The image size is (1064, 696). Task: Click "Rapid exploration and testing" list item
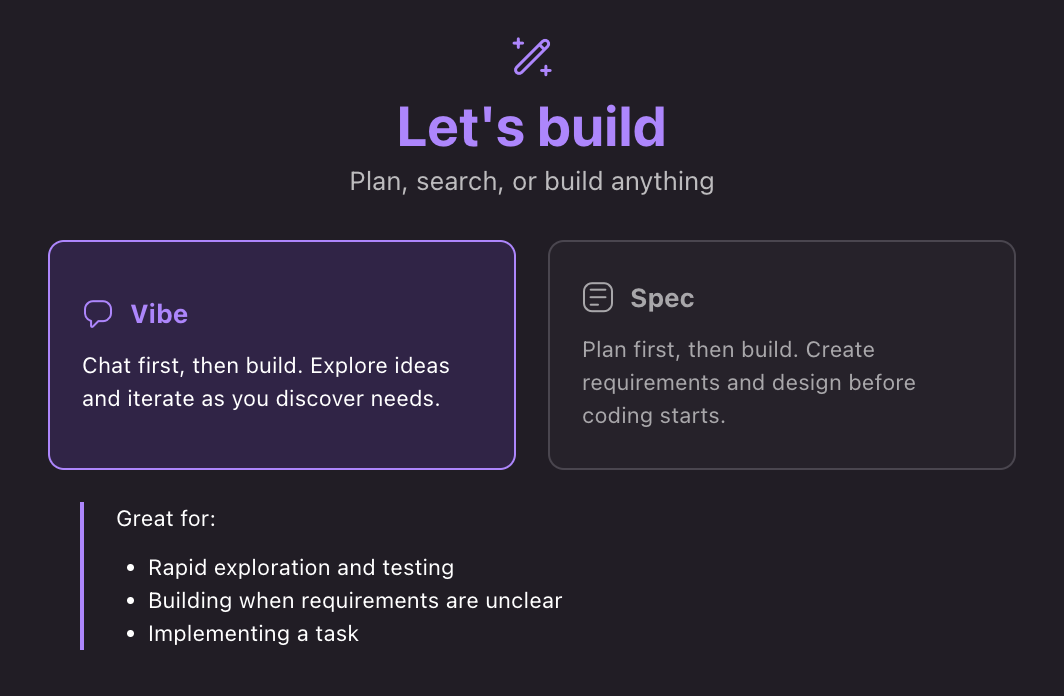point(301,568)
